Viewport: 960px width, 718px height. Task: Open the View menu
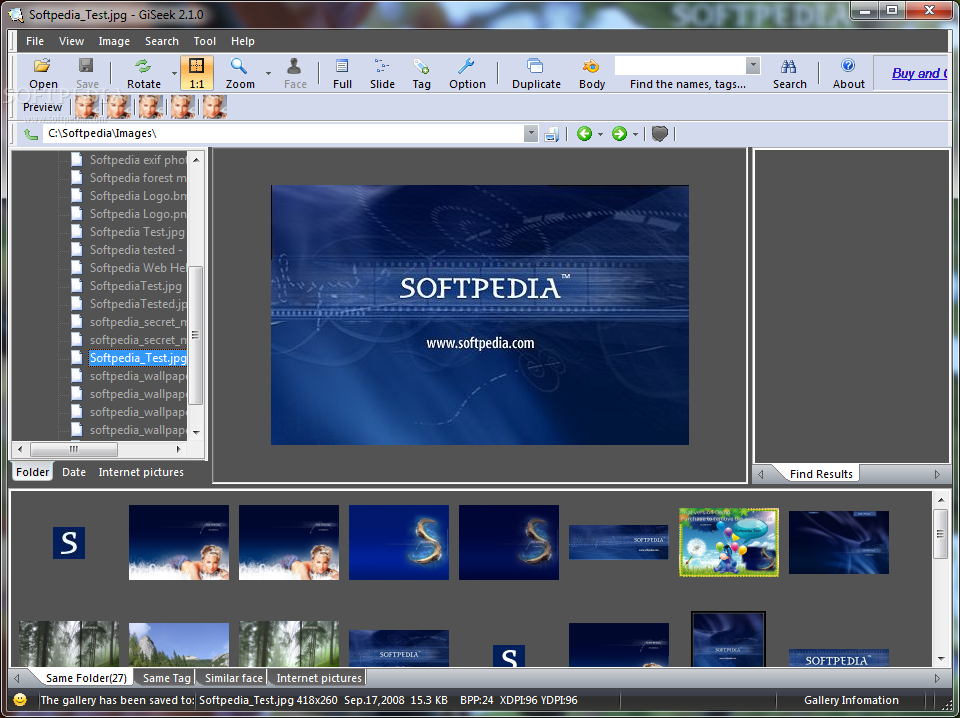click(71, 41)
